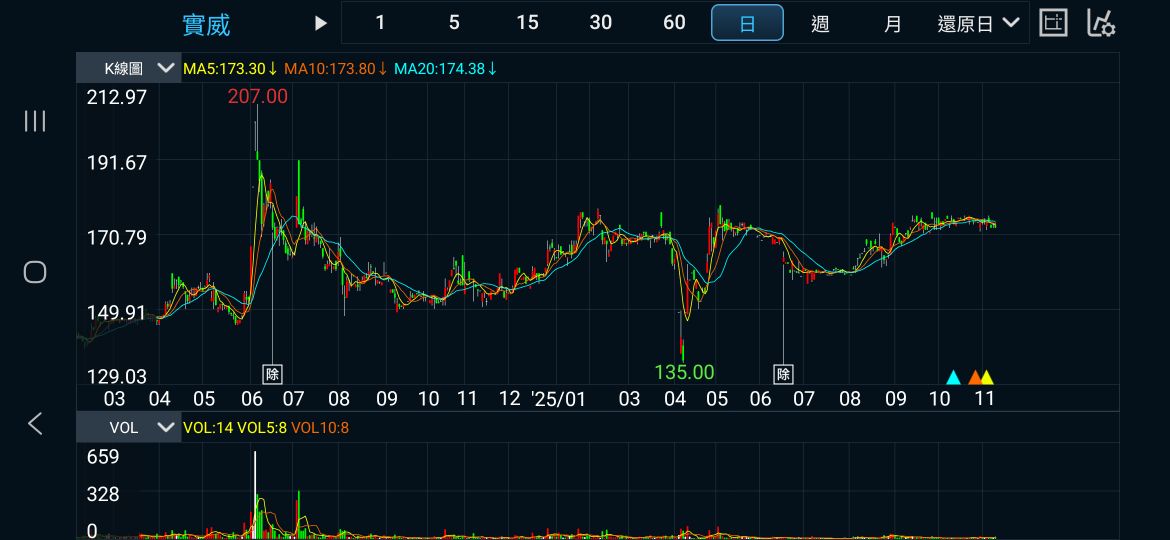The image size is (1170, 540).
Task: Toggle the crosshair cursor icon
Action: pyautogui.click(x=1053, y=23)
